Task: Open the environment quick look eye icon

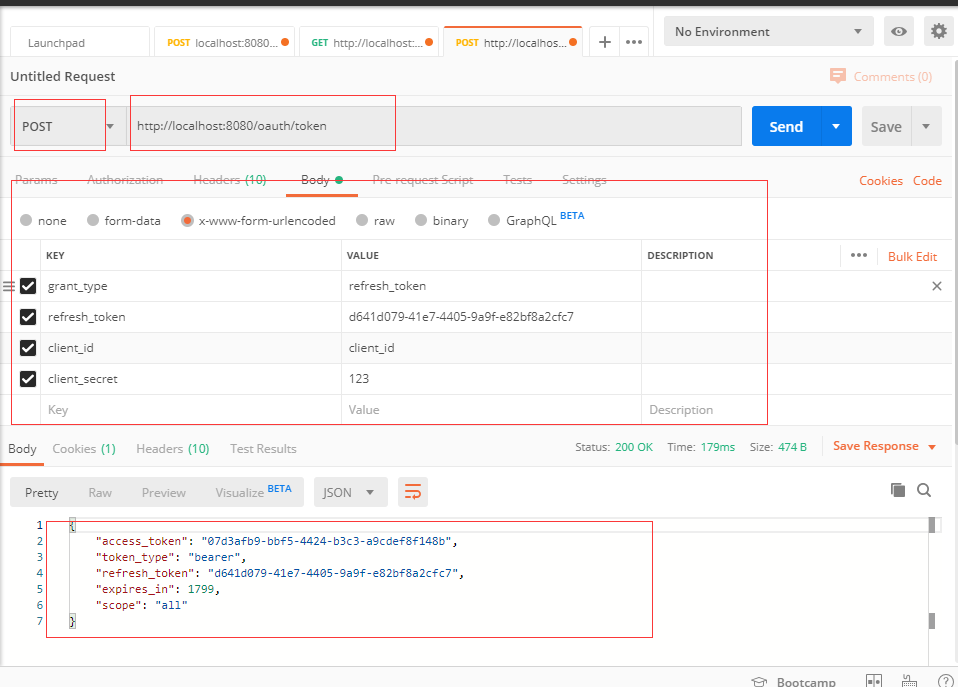Action: point(898,31)
